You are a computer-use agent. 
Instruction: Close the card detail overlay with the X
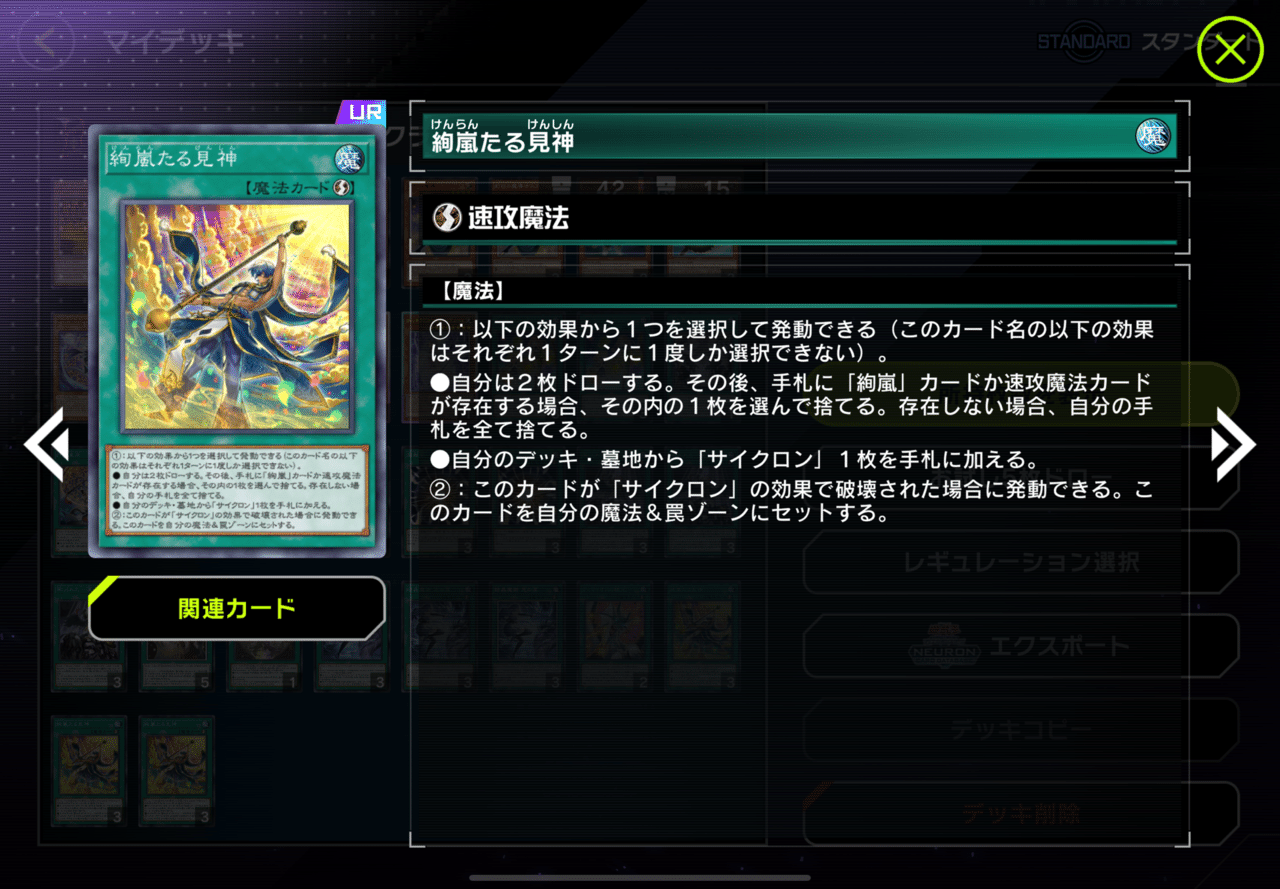pyautogui.click(x=1230, y=49)
